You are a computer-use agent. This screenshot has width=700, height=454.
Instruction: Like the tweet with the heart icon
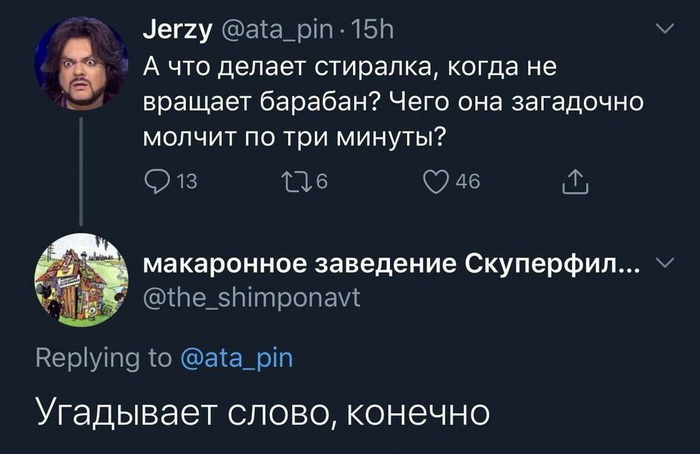pos(436,182)
